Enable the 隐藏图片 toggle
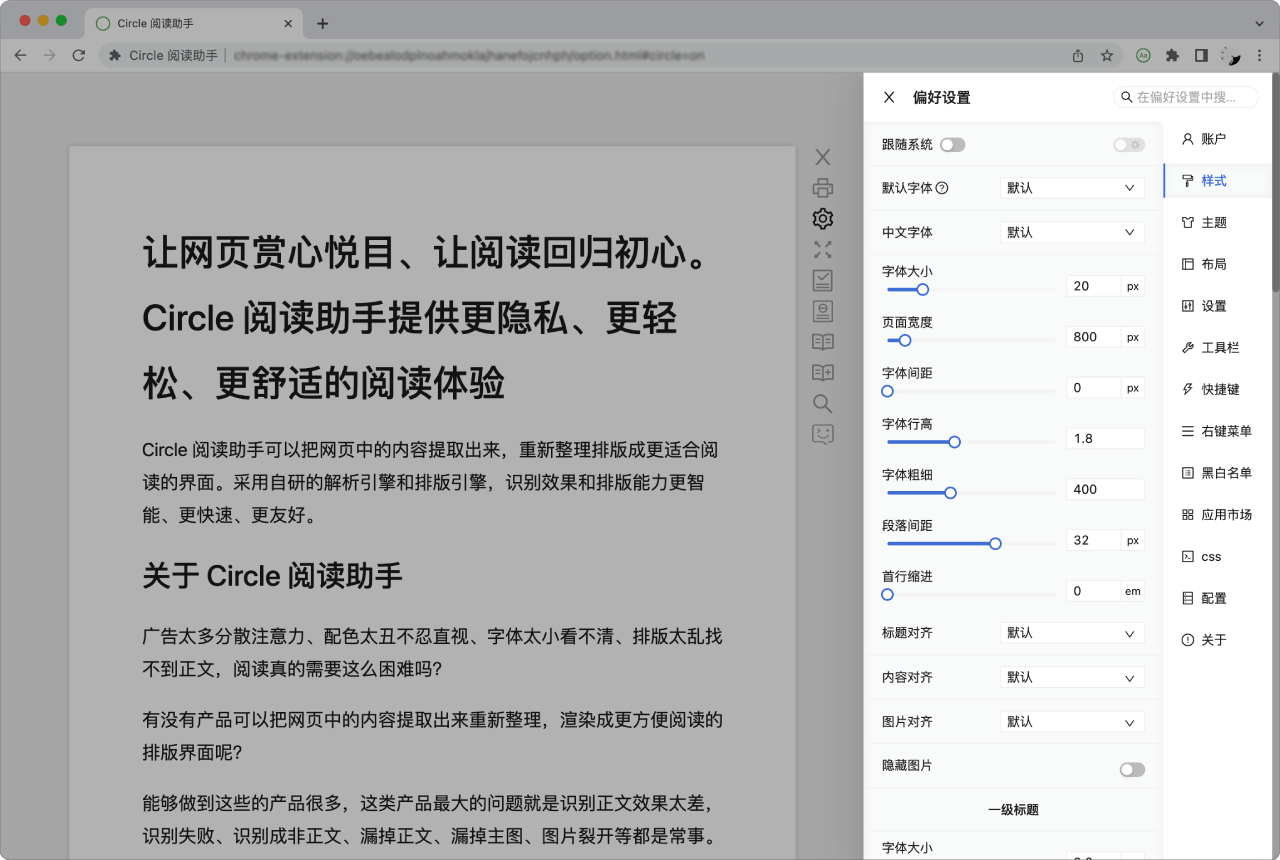The width and height of the screenshot is (1280, 860). (x=1131, y=769)
